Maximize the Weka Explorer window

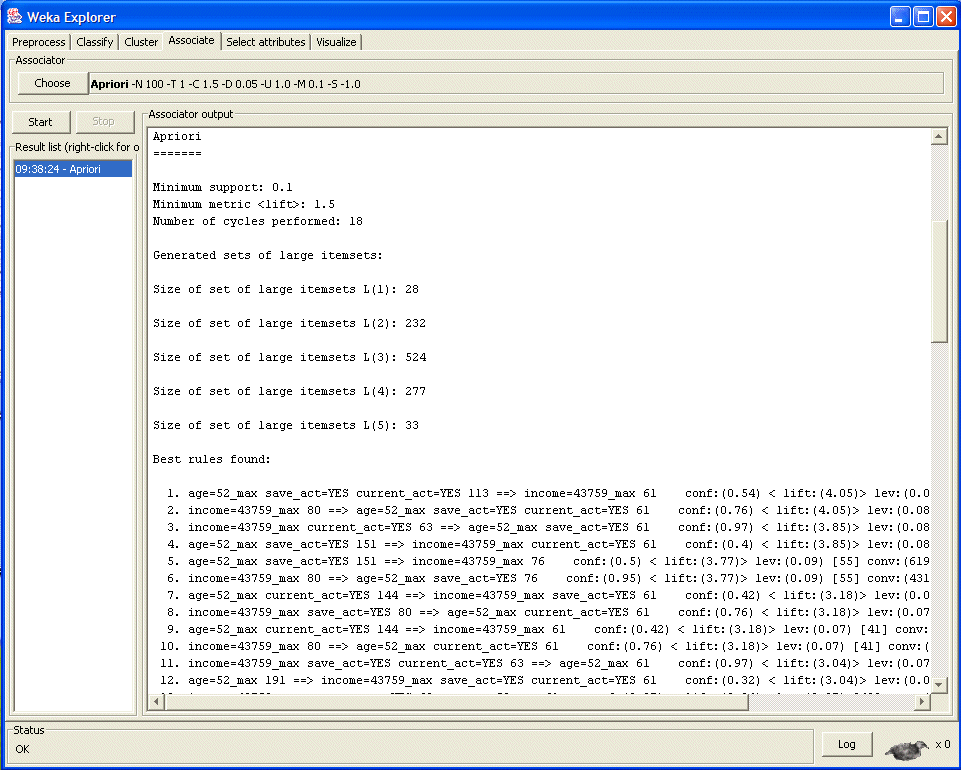[x=922, y=16]
